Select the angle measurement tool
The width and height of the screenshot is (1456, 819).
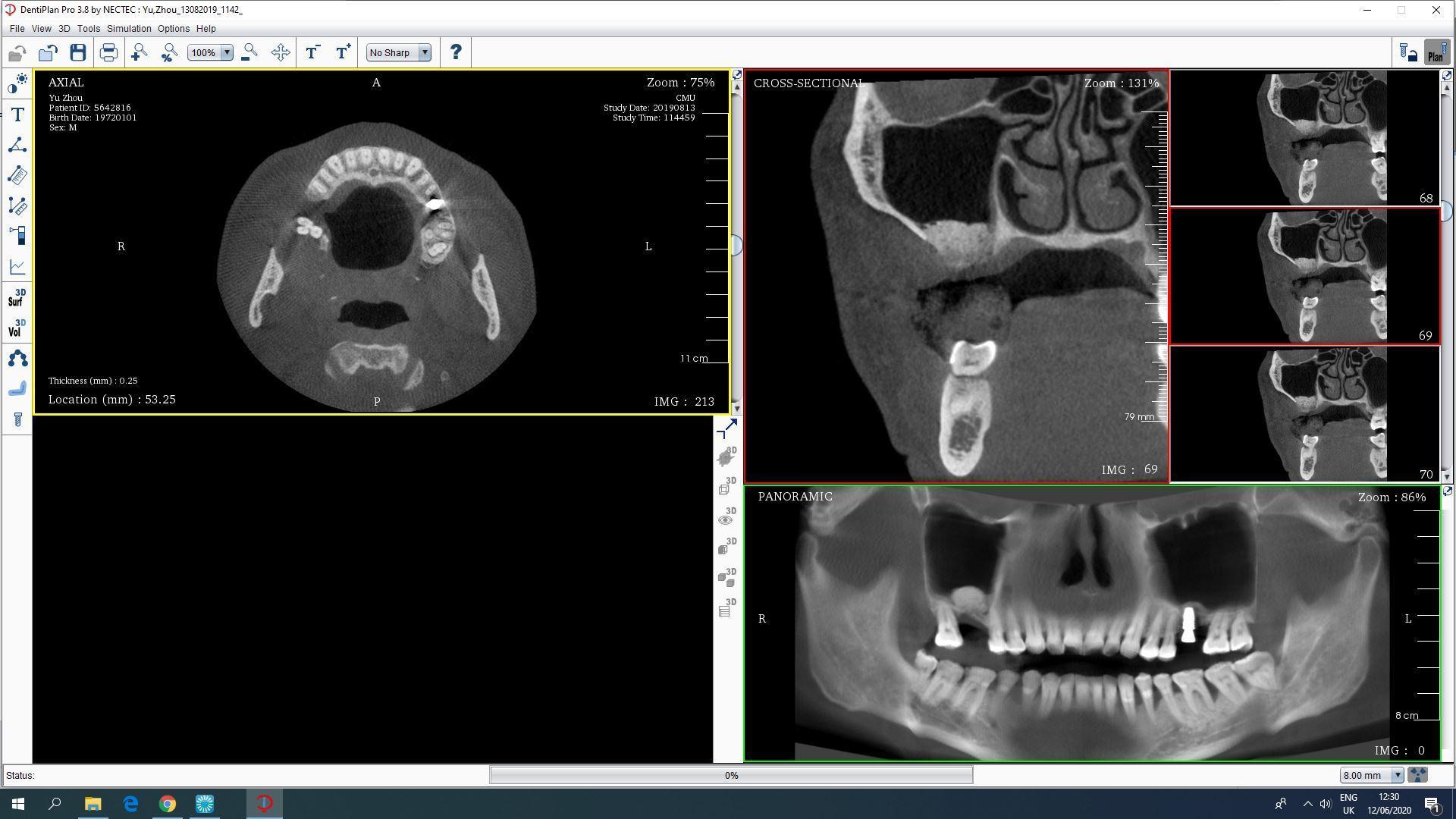pyautogui.click(x=17, y=145)
